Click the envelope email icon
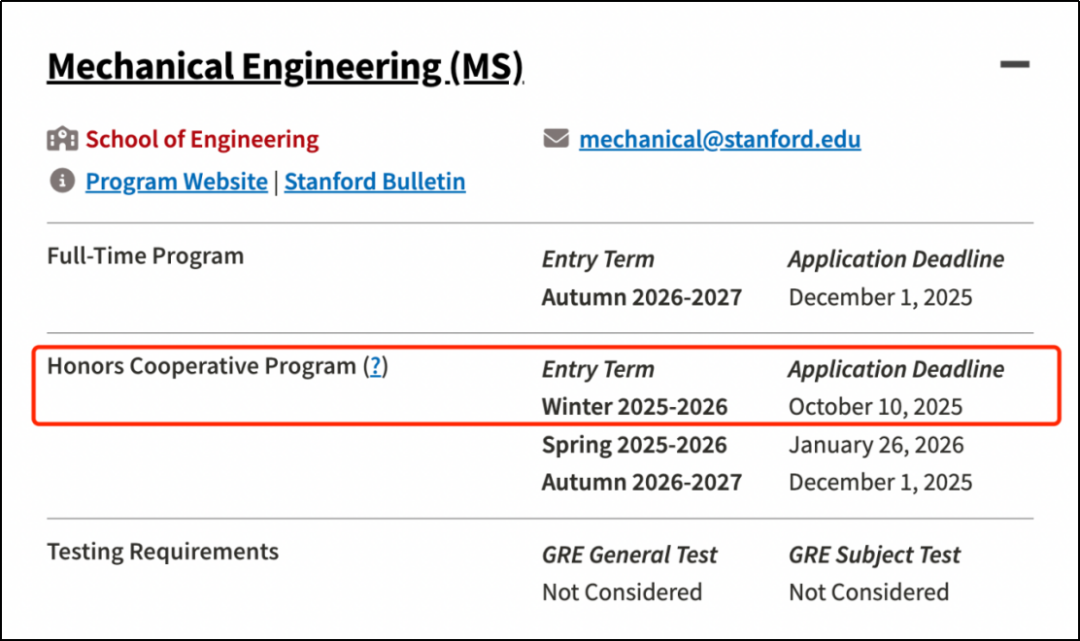Image resolution: width=1080 pixels, height=641 pixels. pyautogui.click(x=556, y=139)
